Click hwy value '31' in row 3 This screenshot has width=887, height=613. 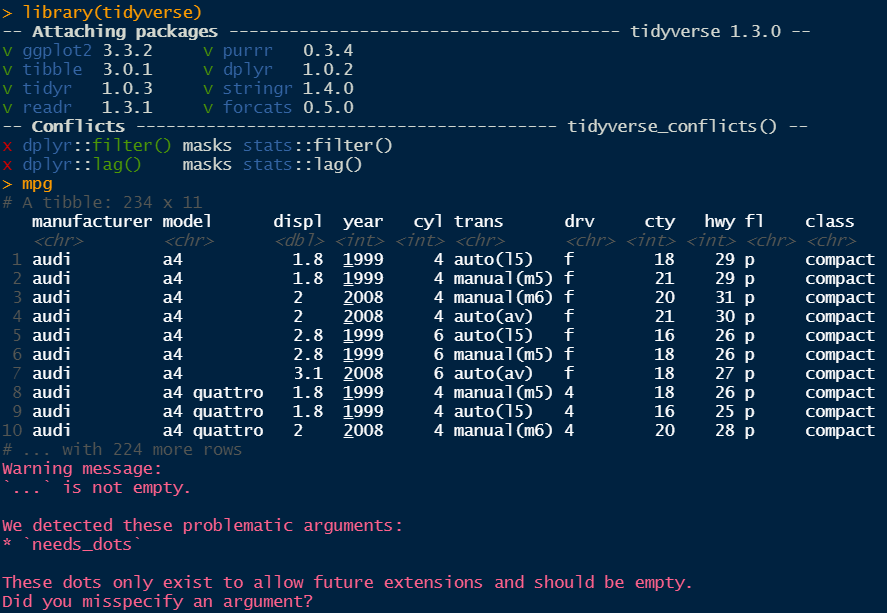coord(725,297)
